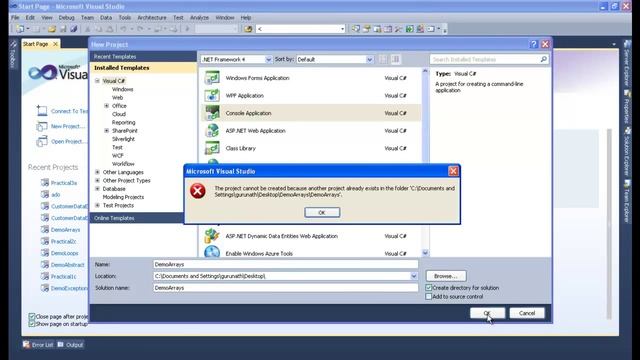Open the Architecture menu
Viewport: 640px width, 360px height.
coord(152,18)
